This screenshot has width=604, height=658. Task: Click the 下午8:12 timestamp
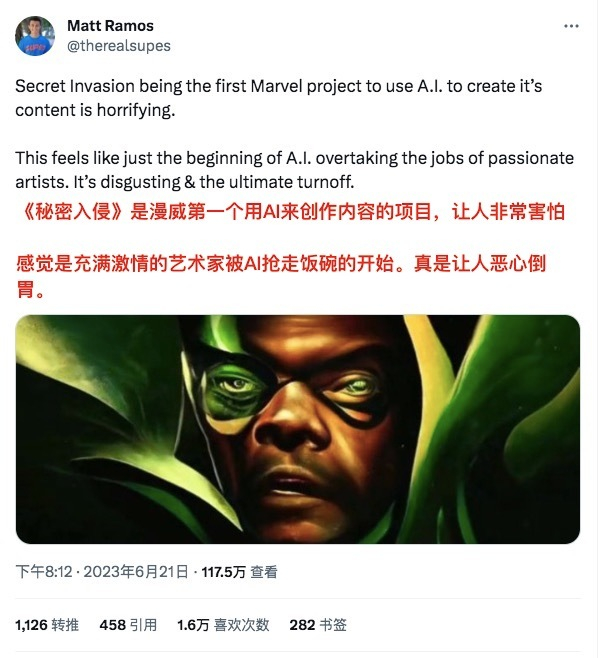(x=44, y=572)
